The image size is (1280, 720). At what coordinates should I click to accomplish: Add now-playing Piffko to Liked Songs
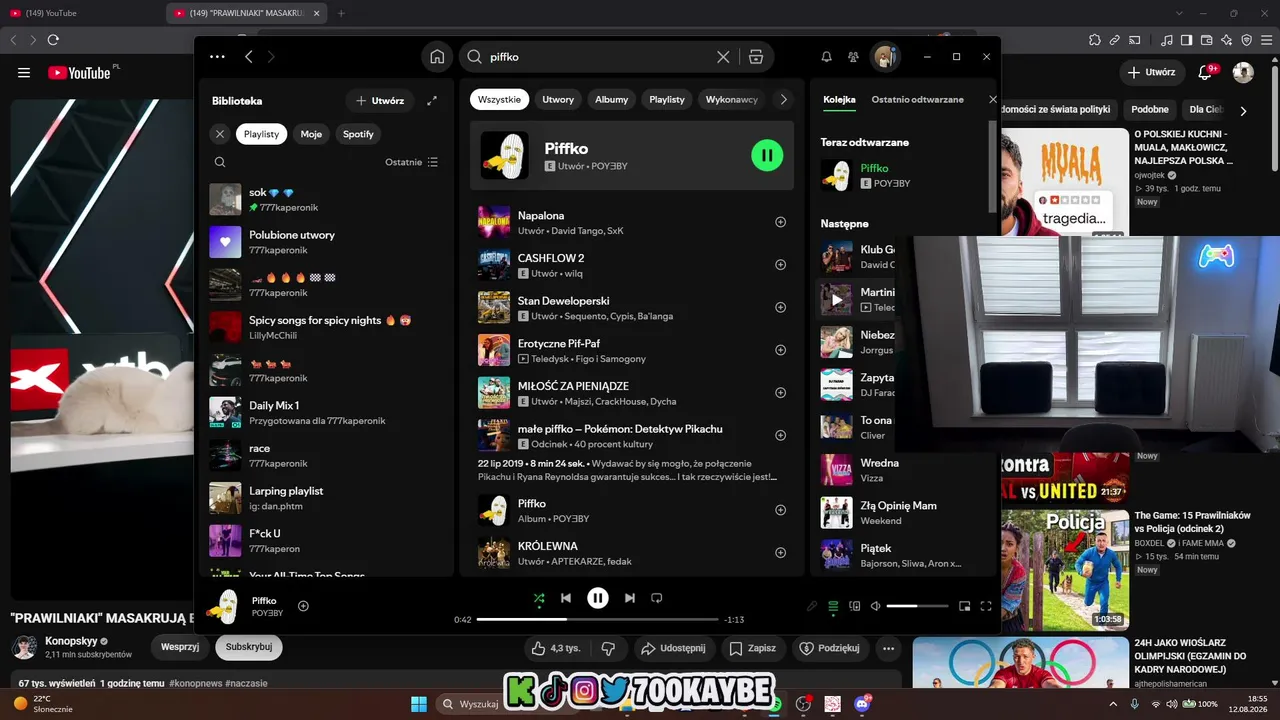coord(303,606)
